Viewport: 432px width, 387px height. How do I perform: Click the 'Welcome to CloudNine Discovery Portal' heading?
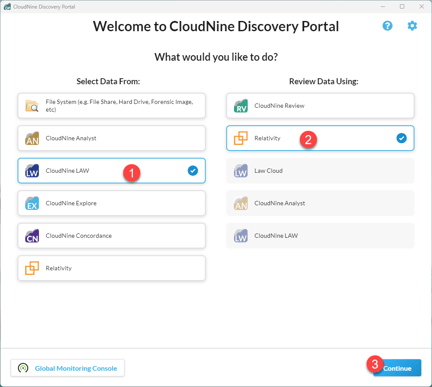216,26
